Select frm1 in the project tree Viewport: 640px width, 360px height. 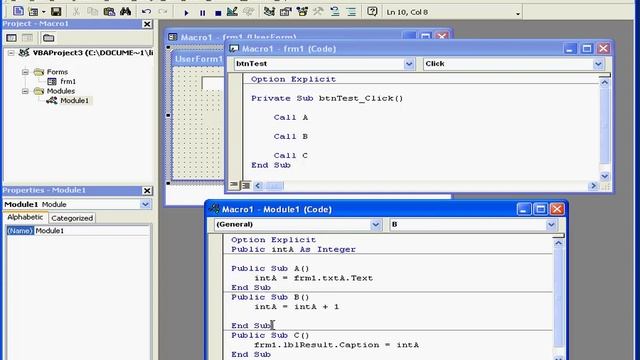pyautogui.click(x=68, y=82)
